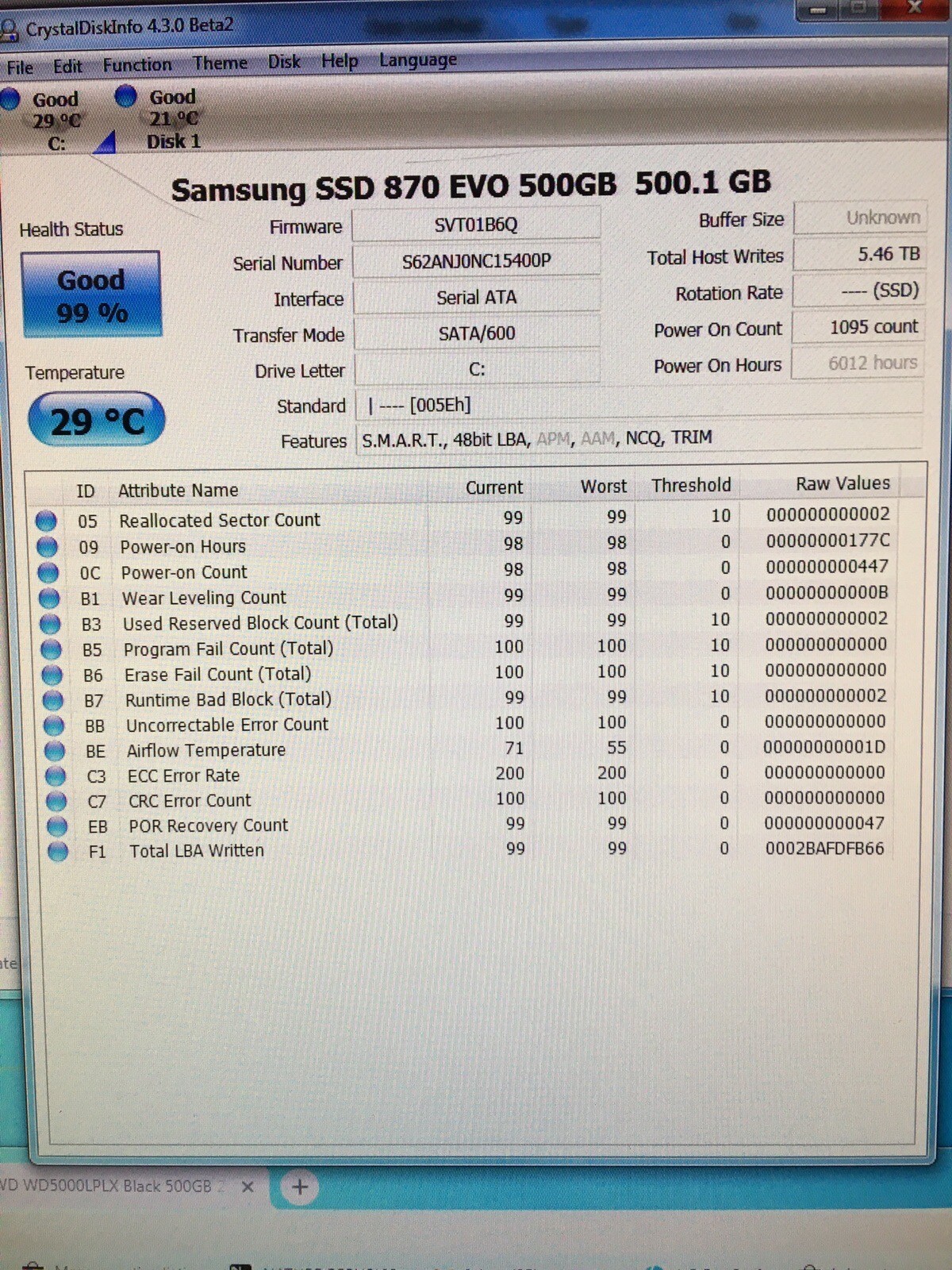
Task: Click the Rotation Rate value (SSD)
Action: pyautogui.click(x=859, y=291)
